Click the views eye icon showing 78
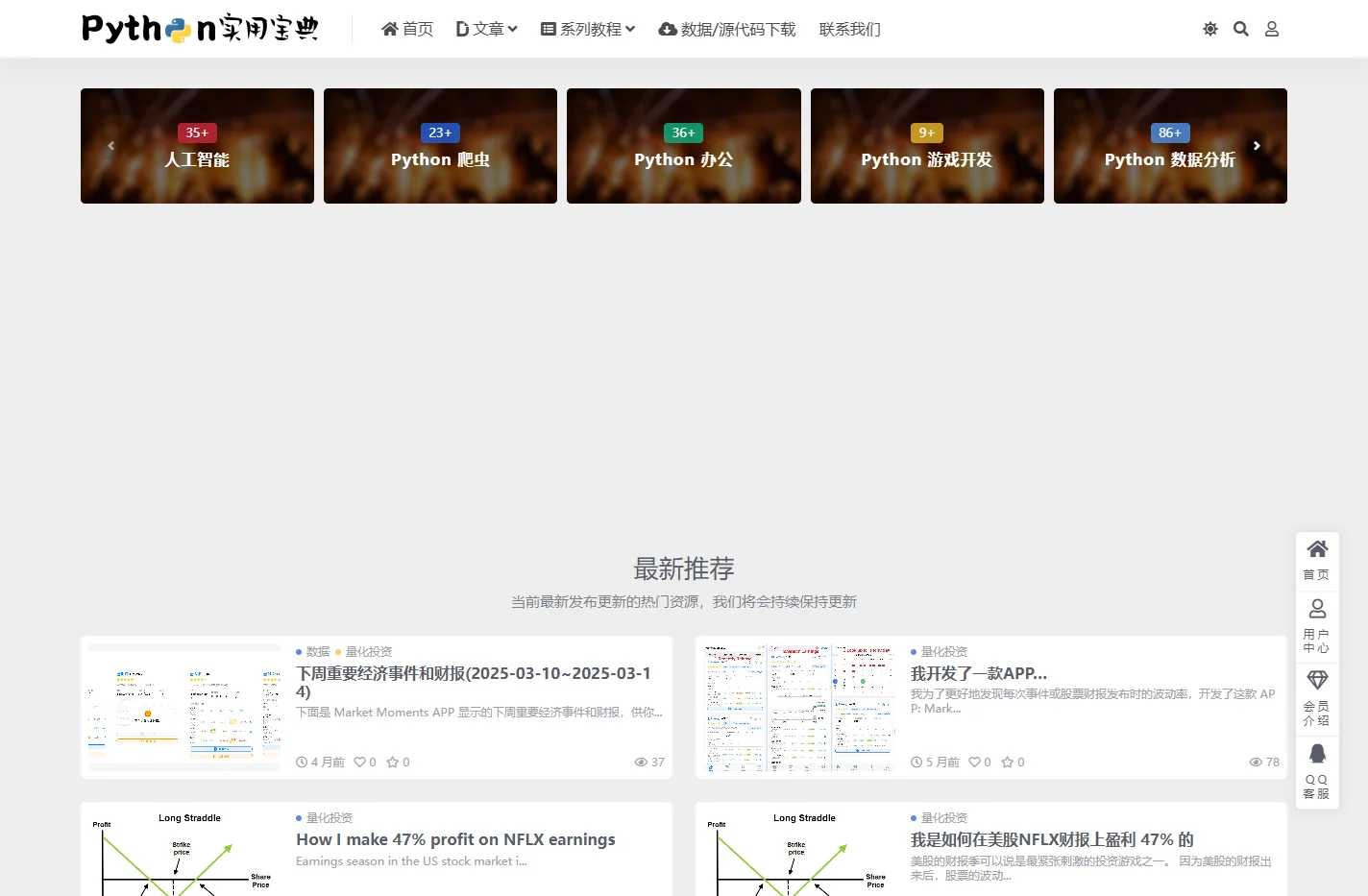The height and width of the screenshot is (896, 1368). 1256,762
